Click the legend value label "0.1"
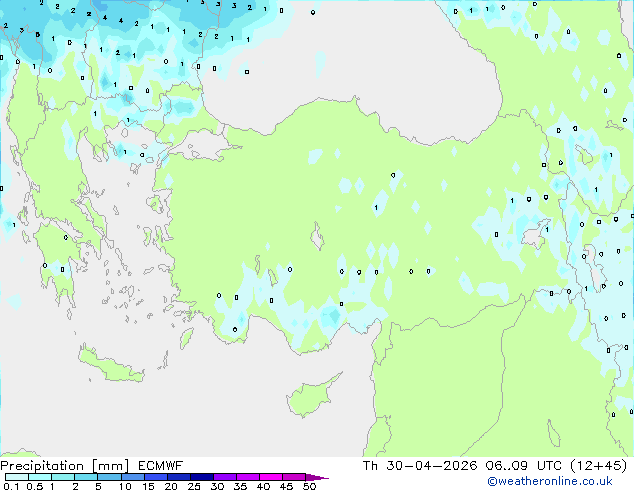634x490 pixels. tap(10, 486)
